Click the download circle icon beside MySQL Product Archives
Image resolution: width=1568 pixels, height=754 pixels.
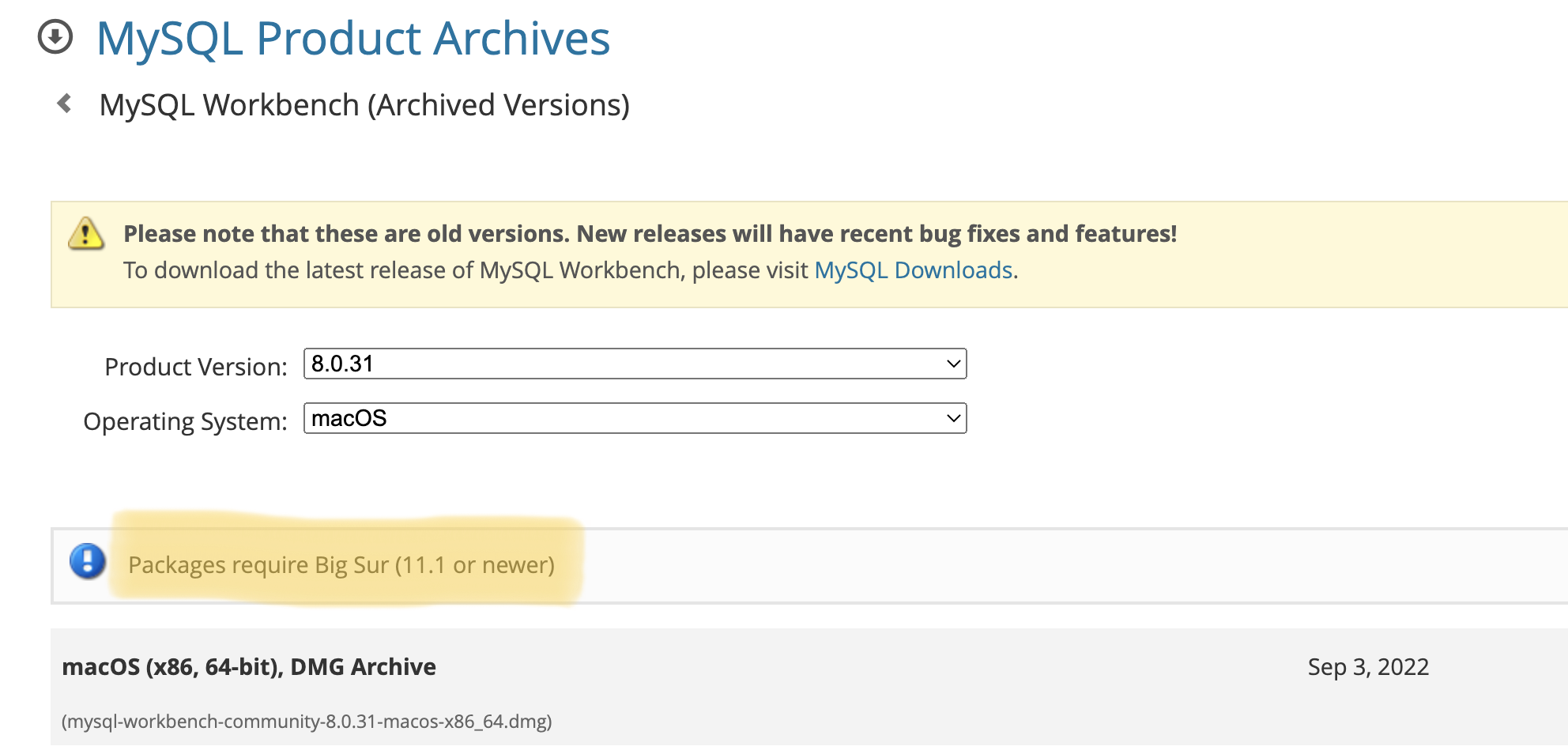(55, 37)
